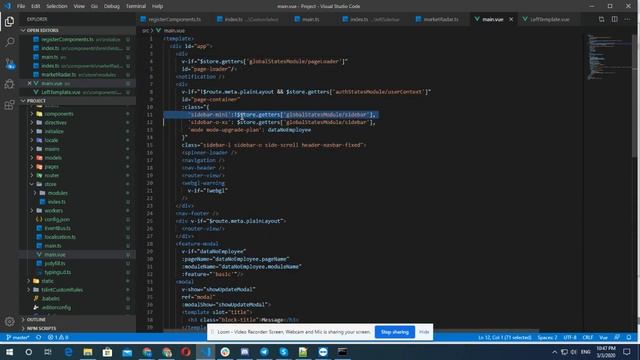Click the notifications bell in status bar
Screen dimensions: 640x360
click(629, 338)
